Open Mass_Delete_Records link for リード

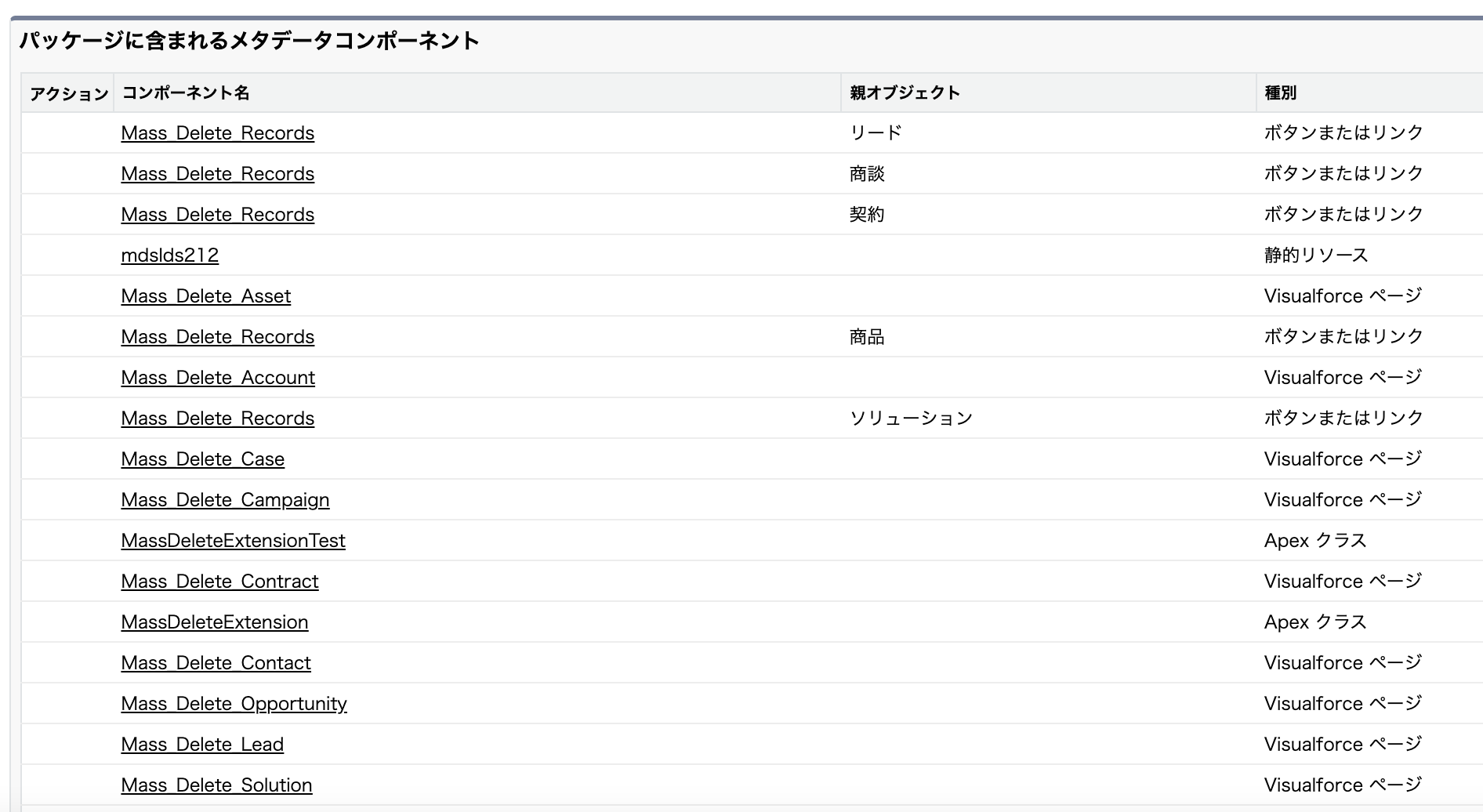[218, 133]
